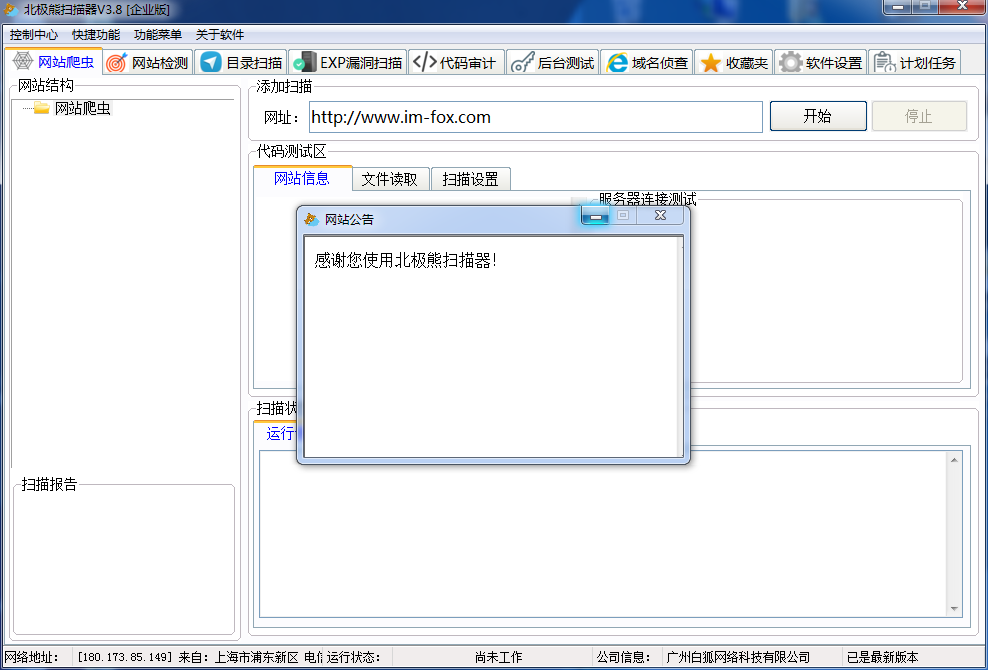Screen dimensions: 988x670
Task: Click the EXP漏洞扫描 server icon
Action: pos(304,63)
